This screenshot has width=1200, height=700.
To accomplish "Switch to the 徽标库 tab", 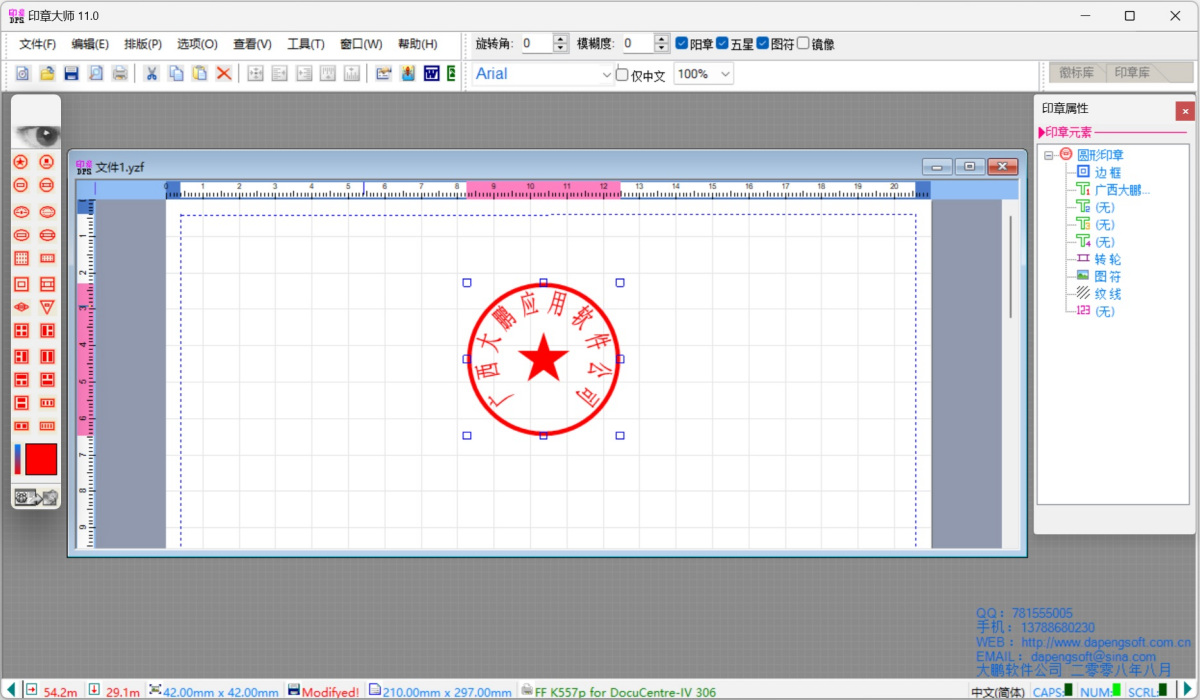I will (1077, 73).
